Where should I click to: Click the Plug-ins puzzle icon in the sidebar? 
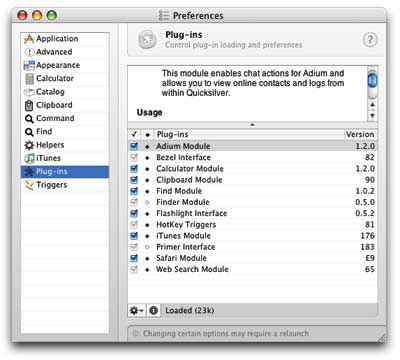(29, 172)
